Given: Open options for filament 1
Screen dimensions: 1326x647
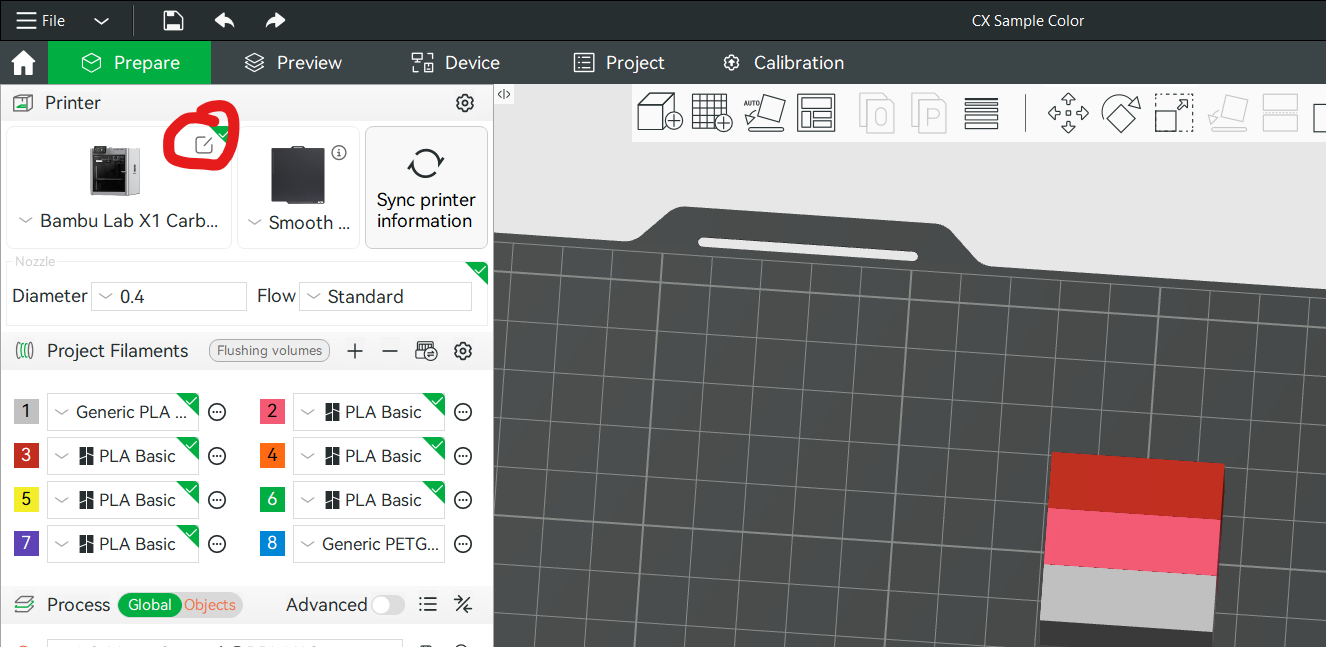Looking at the screenshot, I should click(217, 412).
